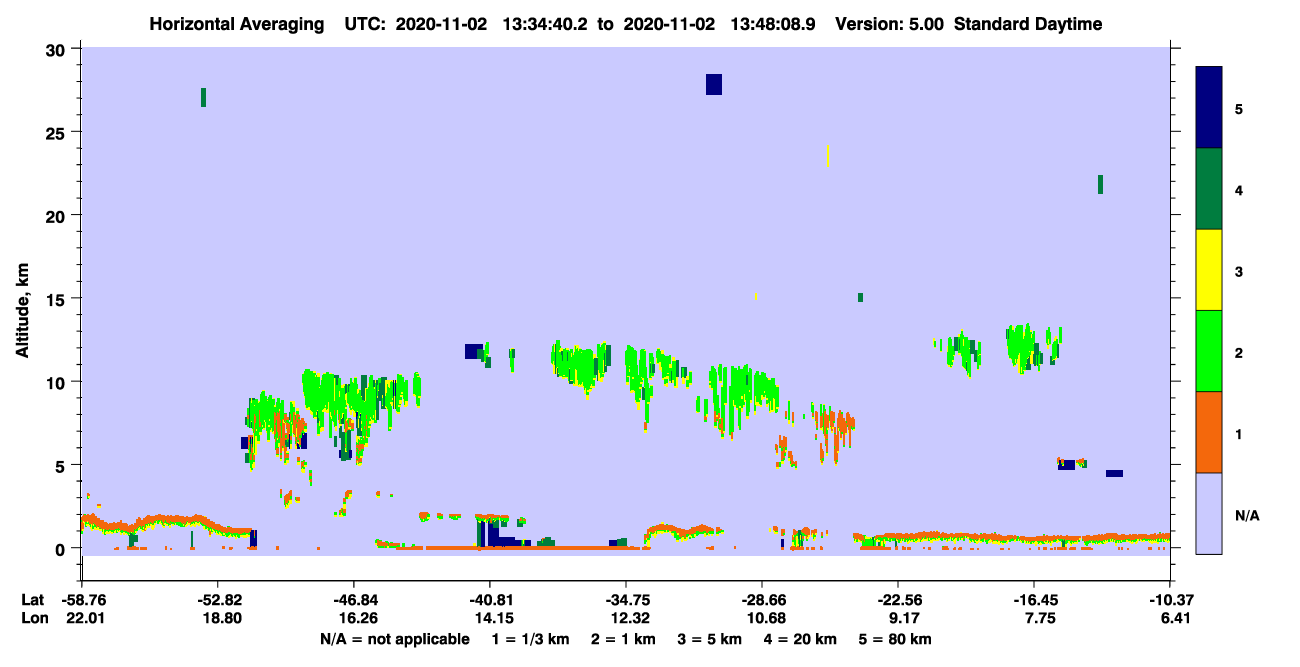Viewport: 1300px width, 667px height.
Task: Click the dark green bar near 27 km altitude
Action: (x=203, y=97)
